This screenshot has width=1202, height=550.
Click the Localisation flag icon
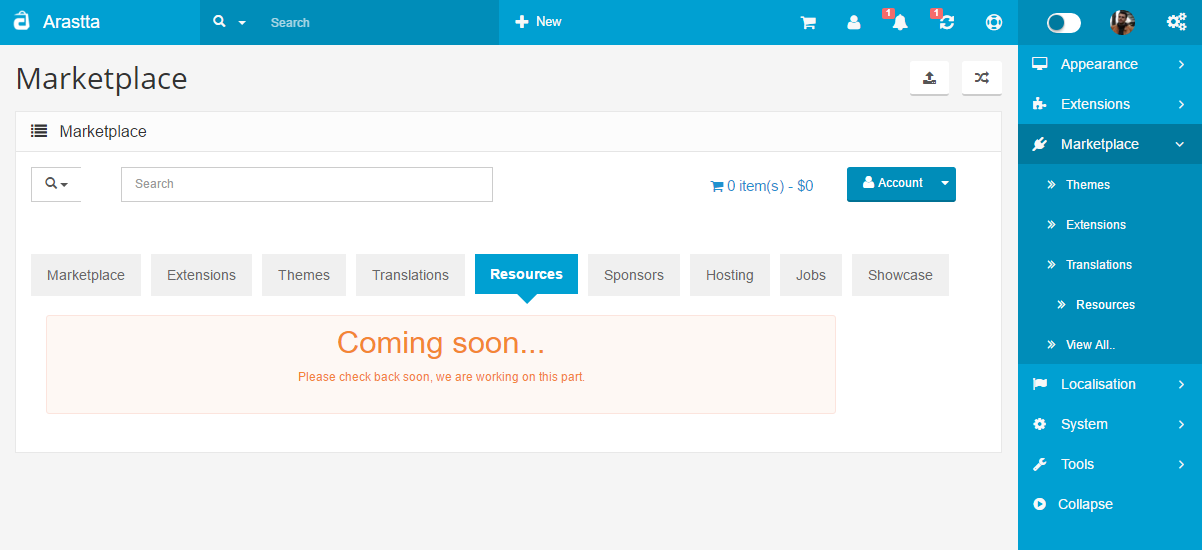1040,384
